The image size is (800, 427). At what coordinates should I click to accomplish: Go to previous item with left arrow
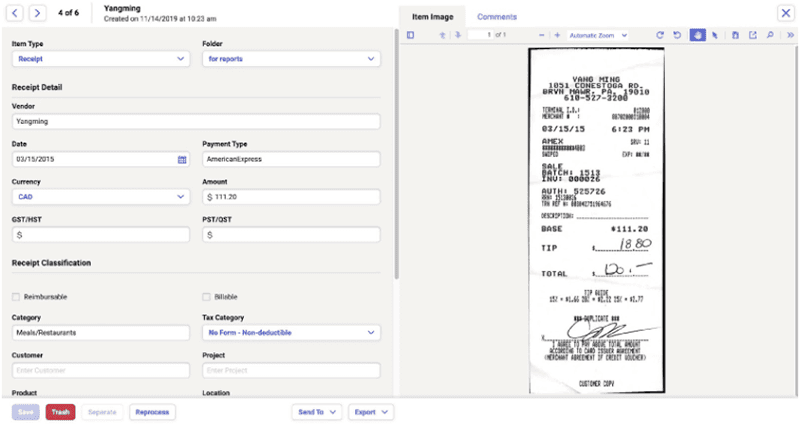(15, 13)
